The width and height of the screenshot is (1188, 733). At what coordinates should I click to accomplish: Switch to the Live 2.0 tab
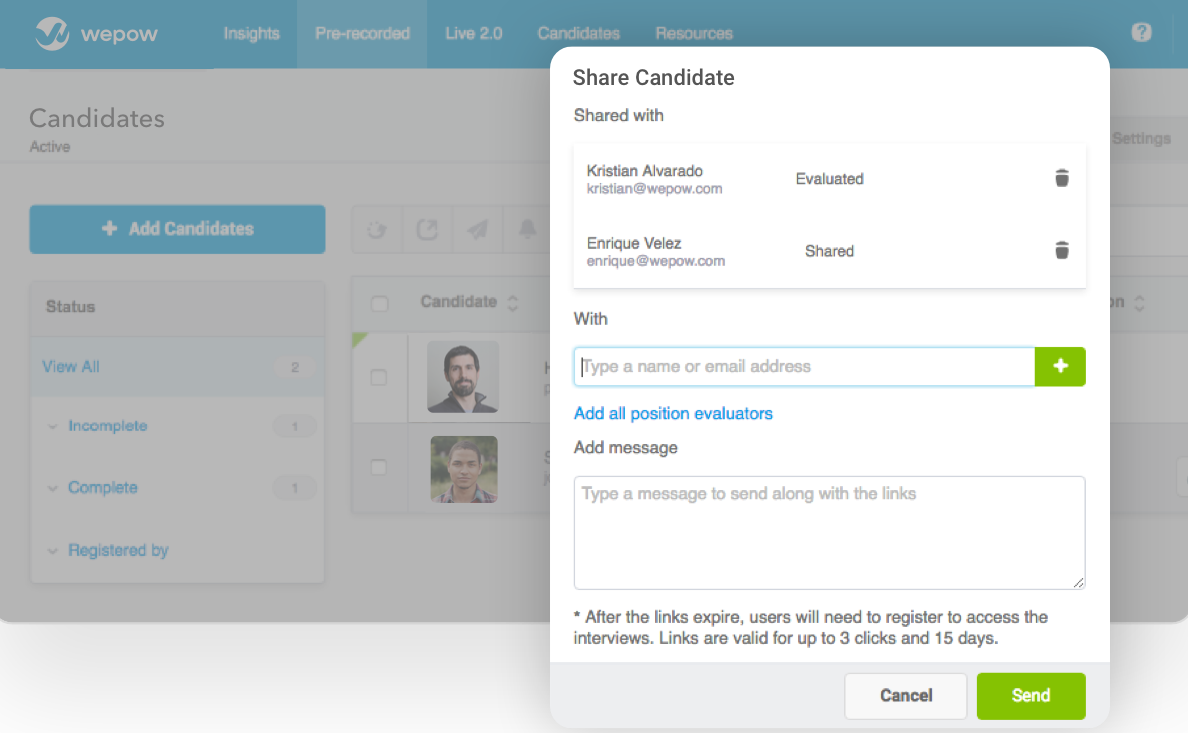click(x=473, y=33)
